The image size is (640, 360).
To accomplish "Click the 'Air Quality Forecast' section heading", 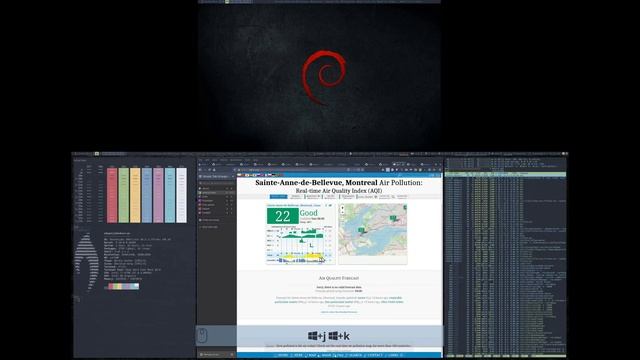I will (339, 278).
